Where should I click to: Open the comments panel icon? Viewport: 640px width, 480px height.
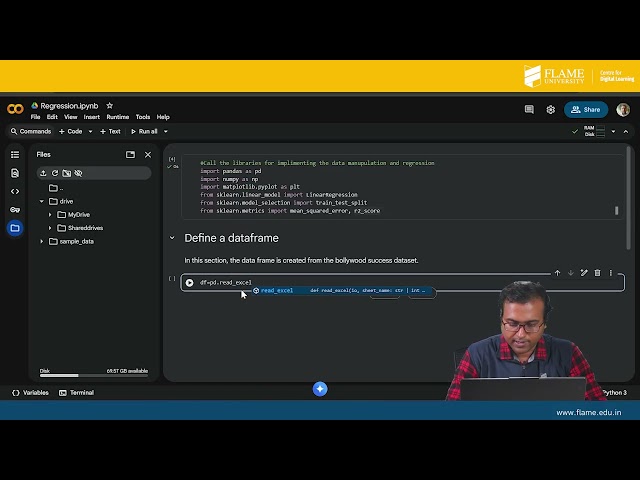(529, 110)
